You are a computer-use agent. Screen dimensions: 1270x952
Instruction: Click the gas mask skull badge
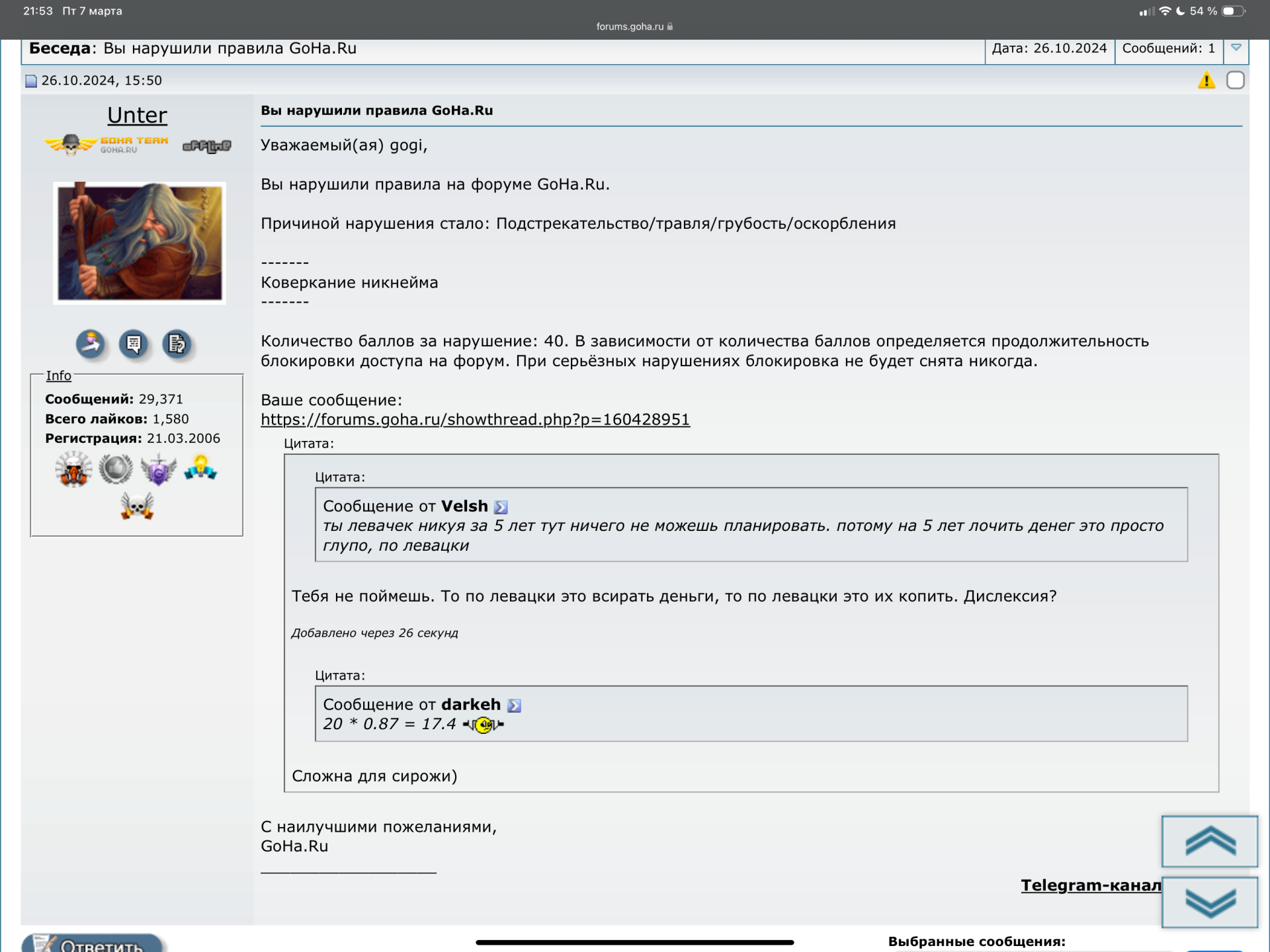(73, 469)
